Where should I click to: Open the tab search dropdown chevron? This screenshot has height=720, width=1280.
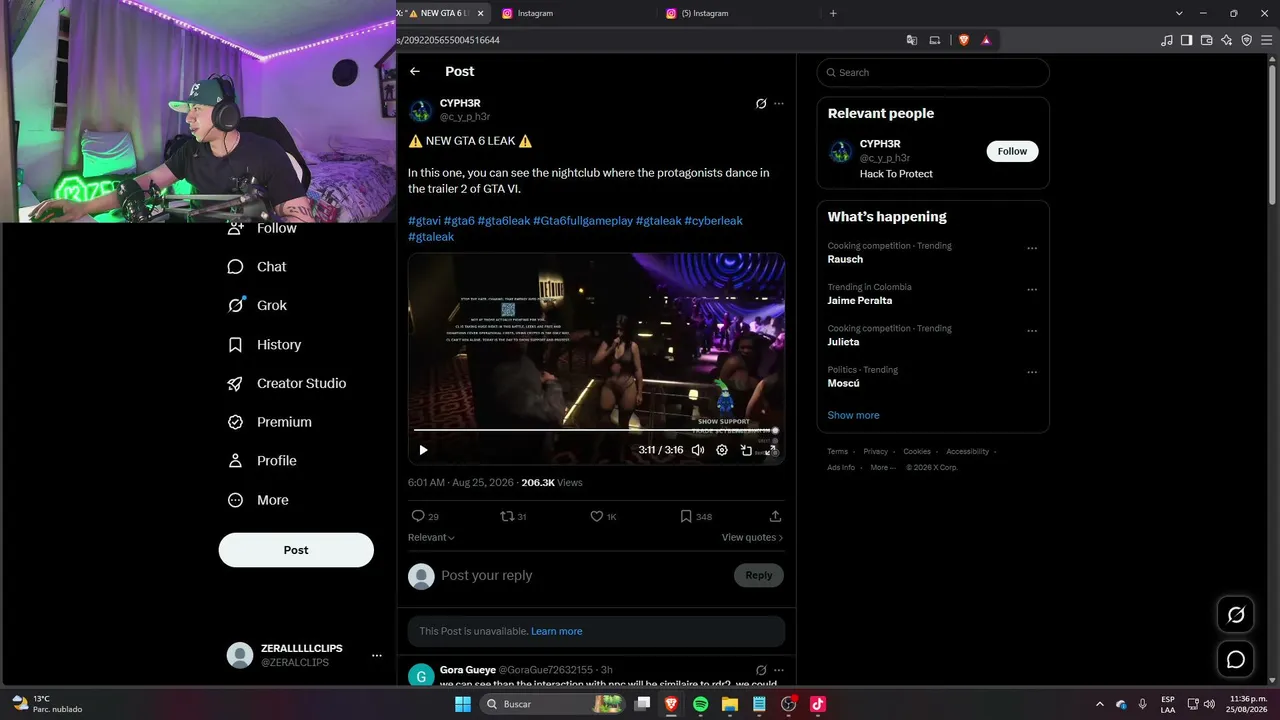[x=1179, y=13]
